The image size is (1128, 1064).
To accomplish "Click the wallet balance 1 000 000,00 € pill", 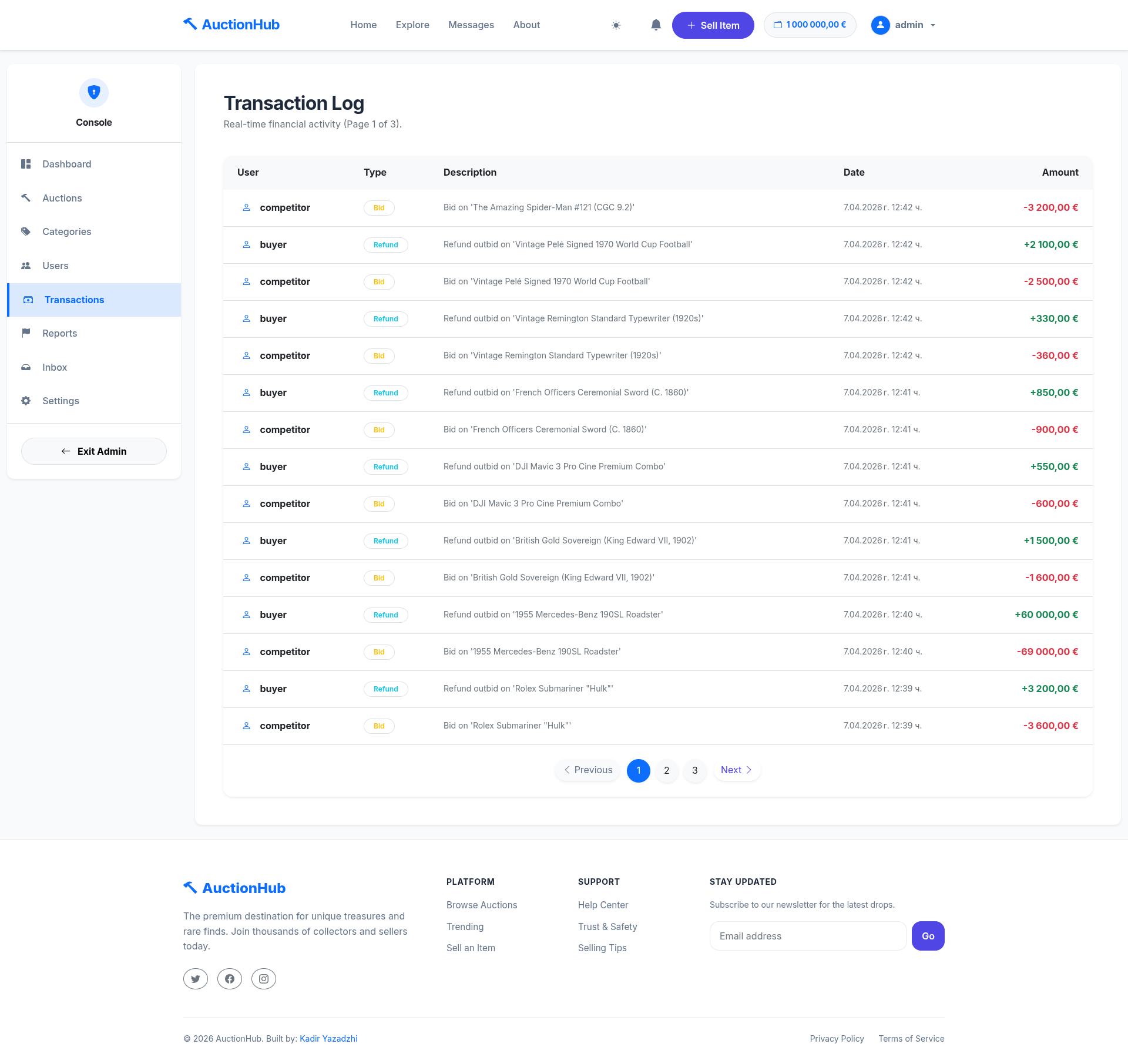I will (x=810, y=25).
